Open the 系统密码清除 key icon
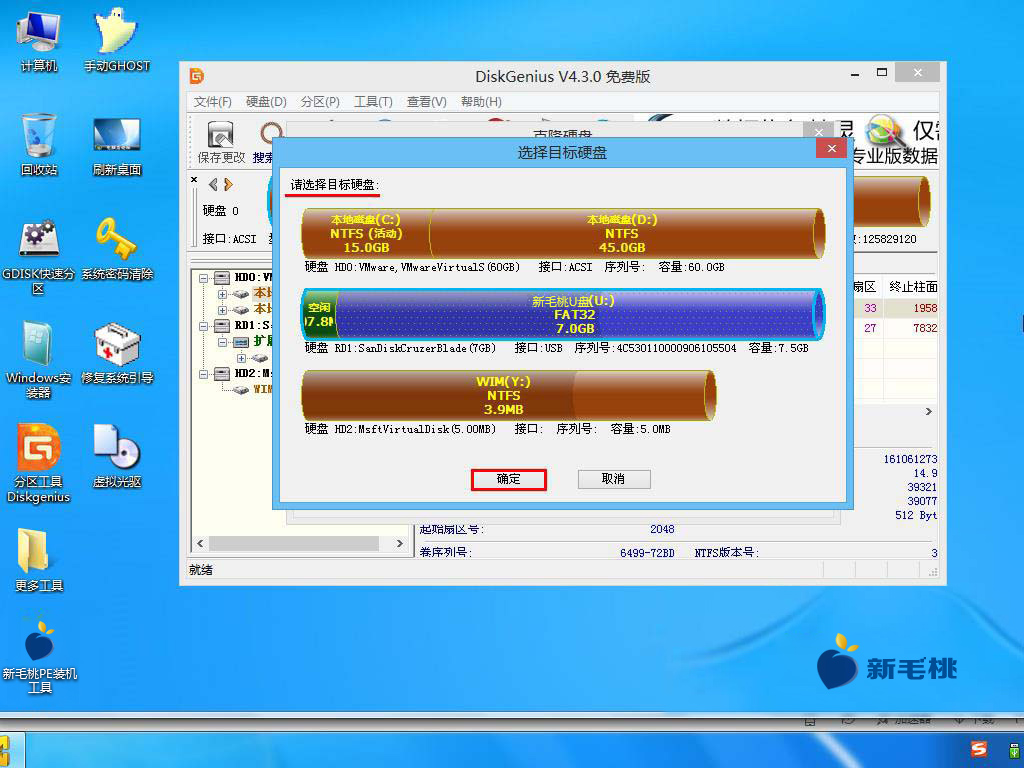 click(117, 249)
